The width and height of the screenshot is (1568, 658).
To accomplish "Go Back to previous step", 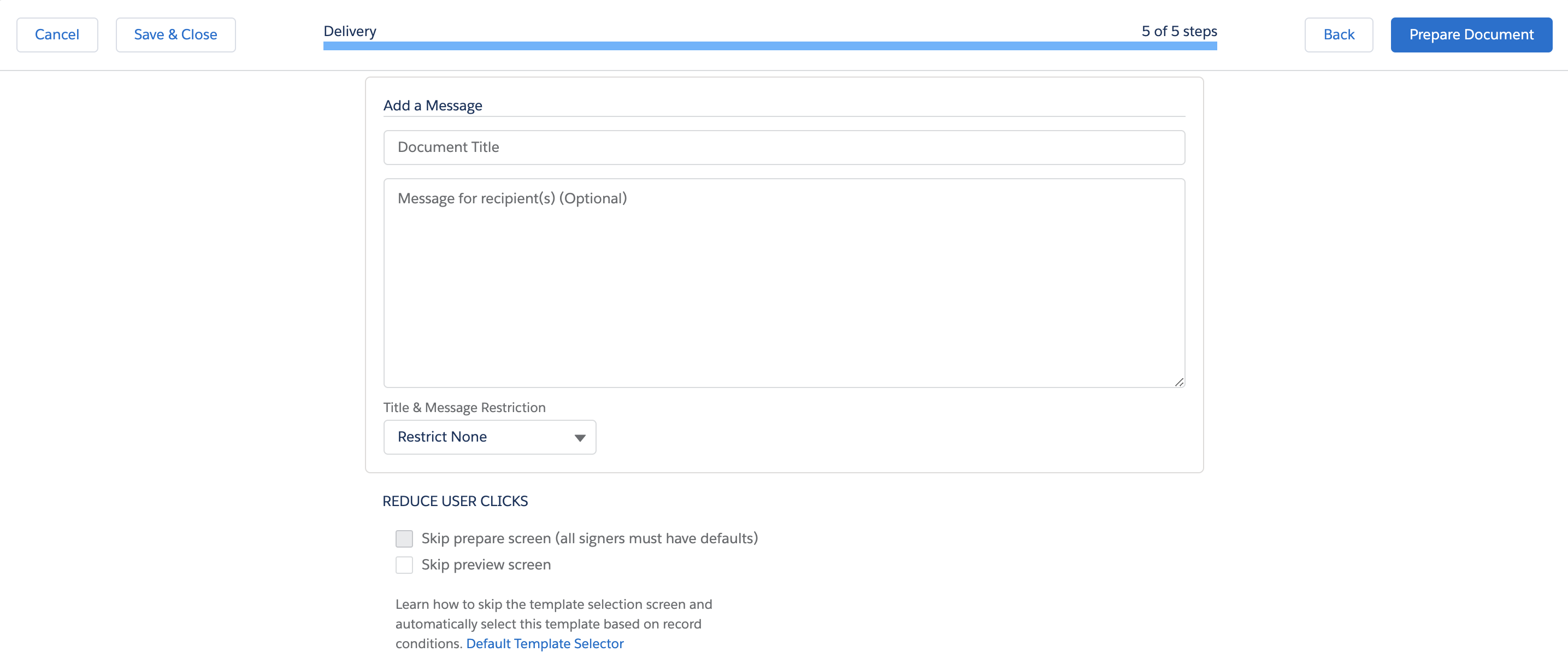I will point(1338,34).
